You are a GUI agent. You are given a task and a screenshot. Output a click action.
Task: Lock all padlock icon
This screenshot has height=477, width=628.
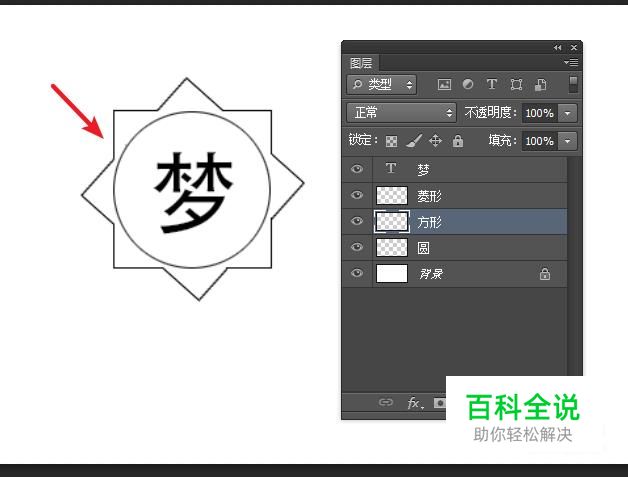pos(458,141)
